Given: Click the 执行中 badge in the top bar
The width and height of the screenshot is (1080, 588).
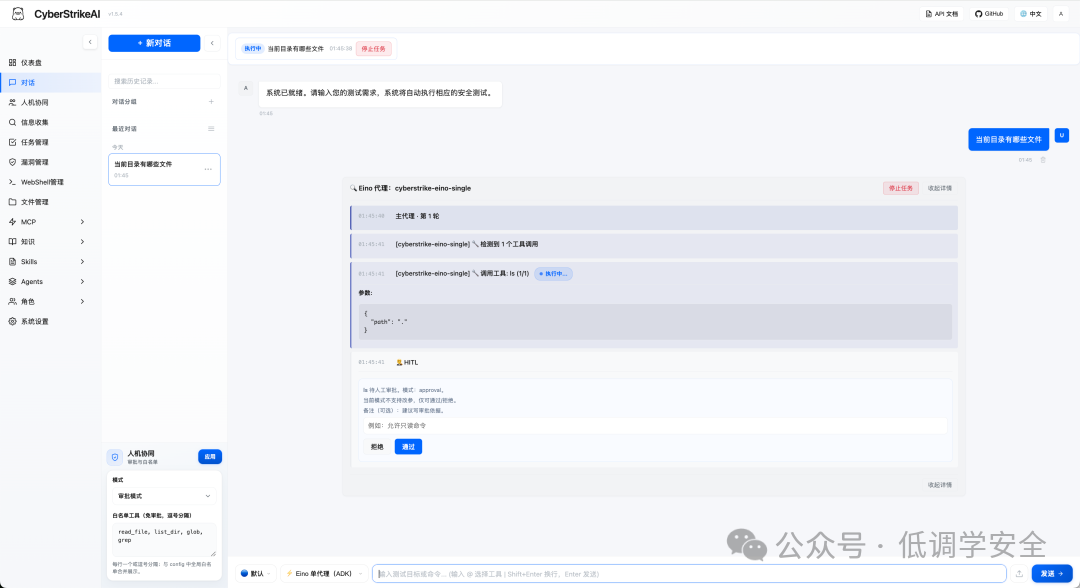Looking at the screenshot, I should tap(253, 49).
